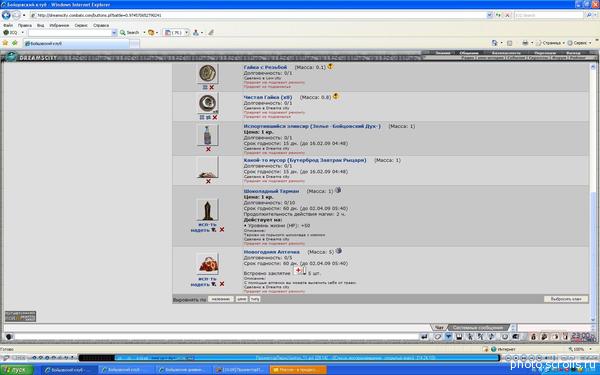Expand the address bar dropdown arrow
The height and width of the screenshot is (375, 600).
tap(489, 15)
